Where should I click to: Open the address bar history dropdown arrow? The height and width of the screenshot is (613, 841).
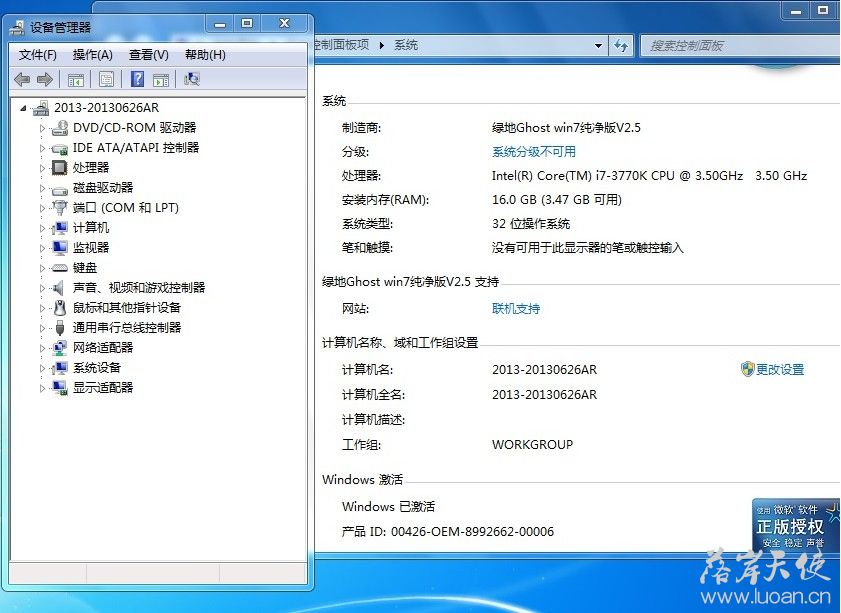tap(599, 46)
